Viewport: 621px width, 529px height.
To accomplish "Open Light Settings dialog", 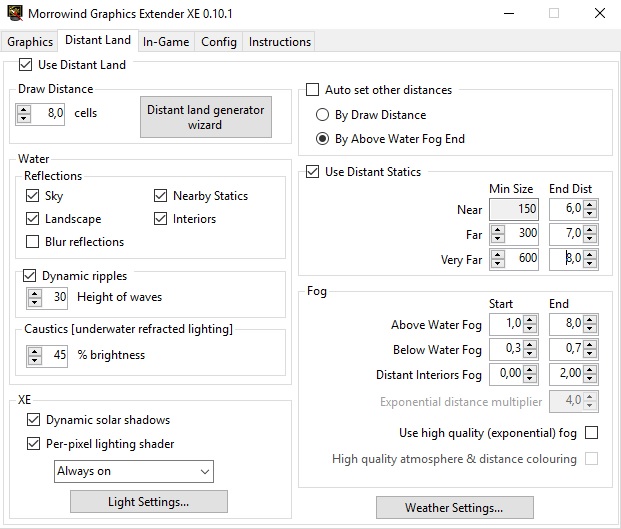I will (x=149, y=502).
